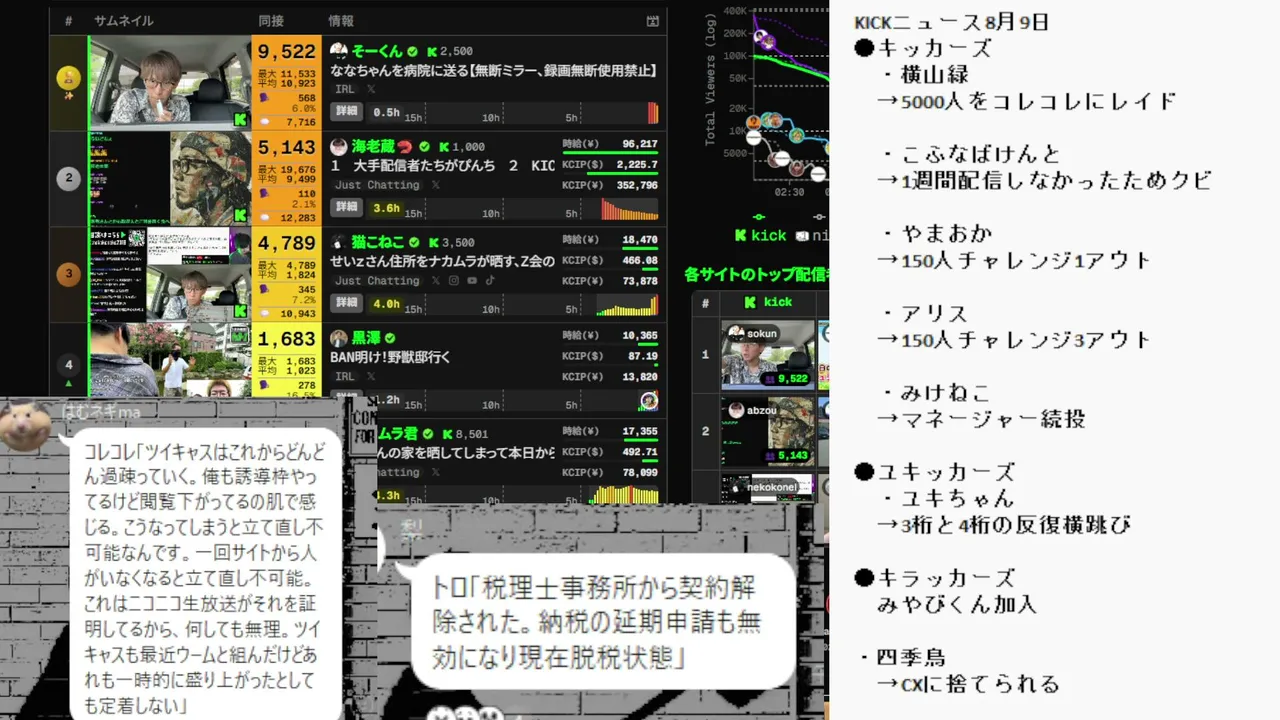Click the Kick logo on そーくん's thumbnail
Screen dimensions: 1280x720
click(240, 119)
